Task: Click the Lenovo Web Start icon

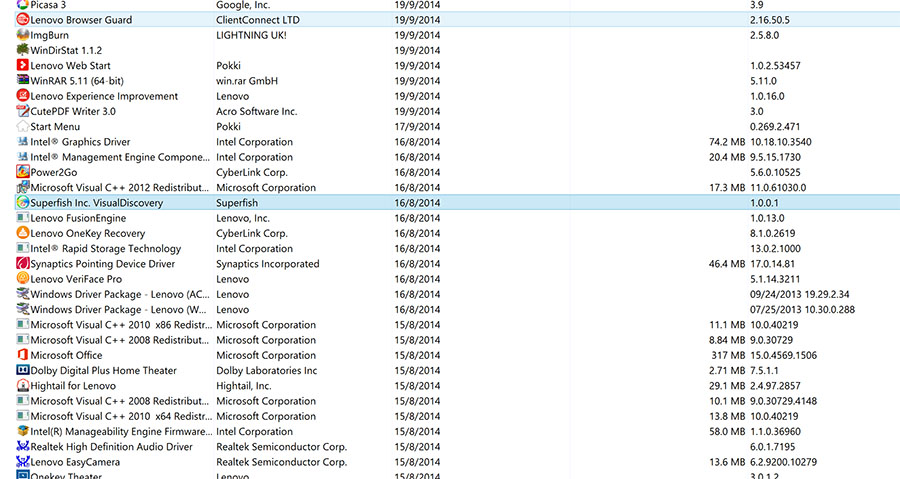Action: (x=22, y=65)
